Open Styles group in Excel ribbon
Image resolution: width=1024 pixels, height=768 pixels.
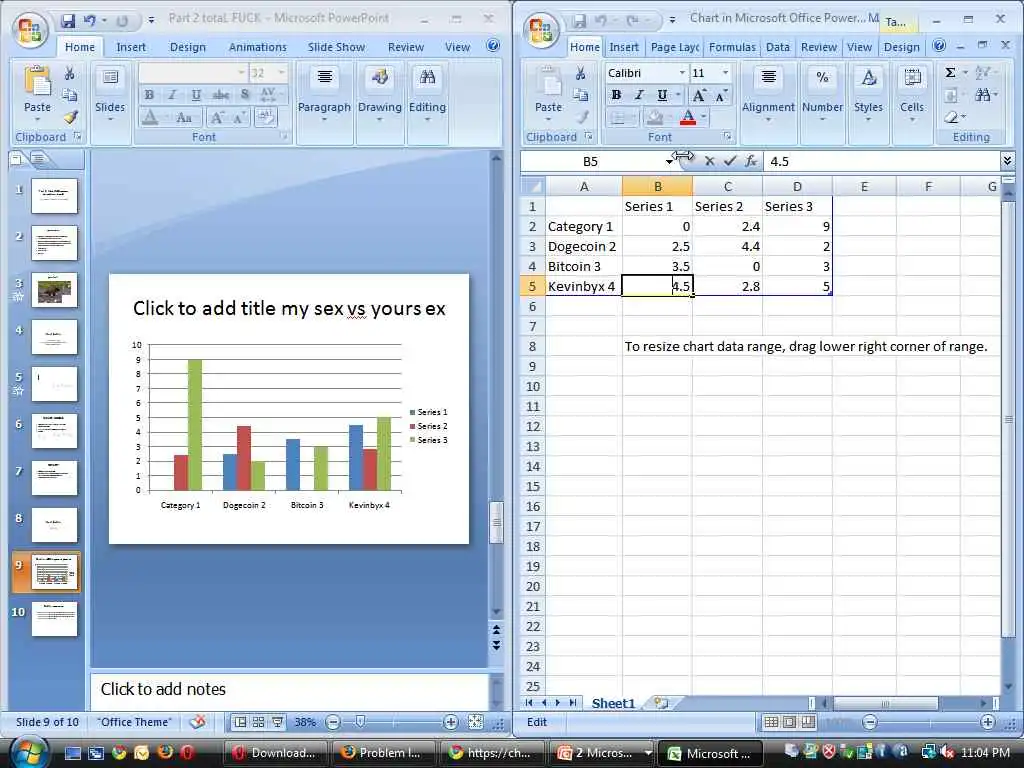coord(868,94)
